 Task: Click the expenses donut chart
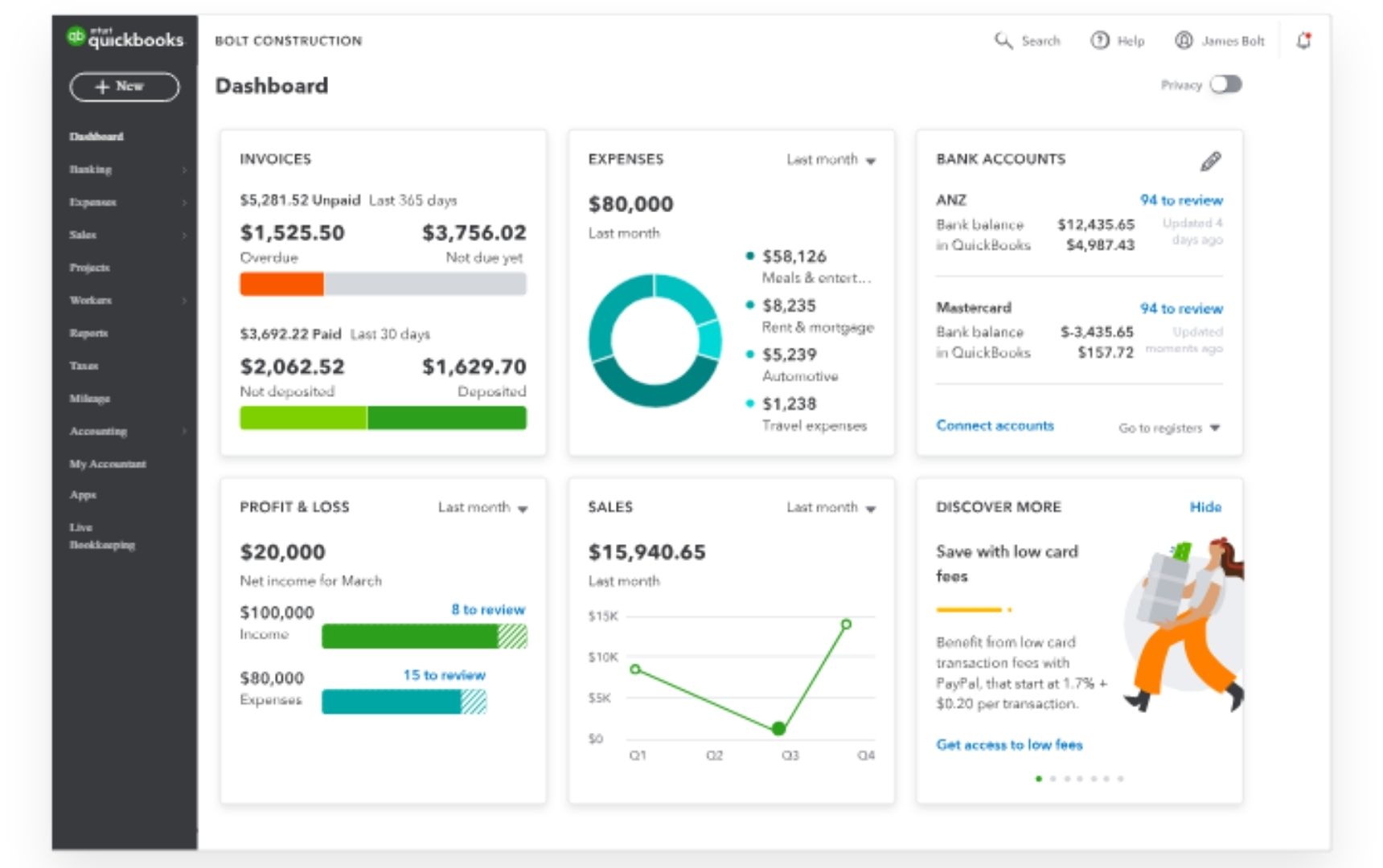(x=655, y=341)
